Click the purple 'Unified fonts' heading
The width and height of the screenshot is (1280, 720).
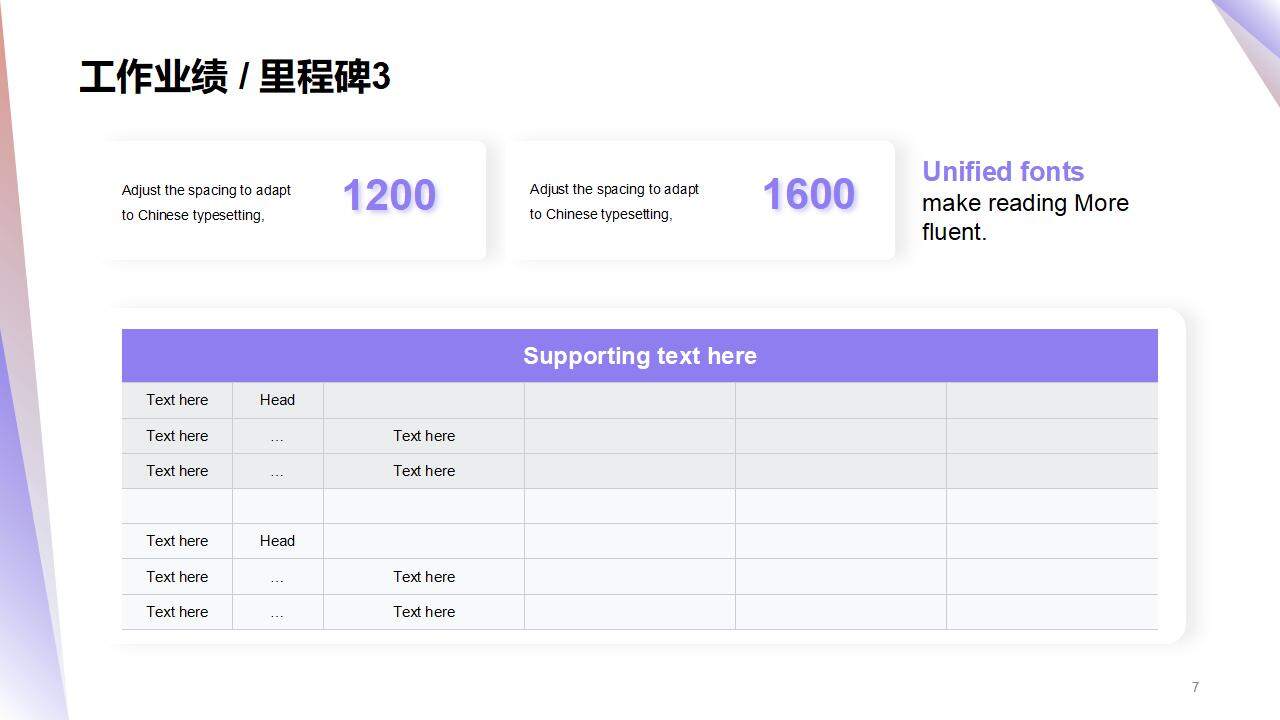click(1003, 171)
